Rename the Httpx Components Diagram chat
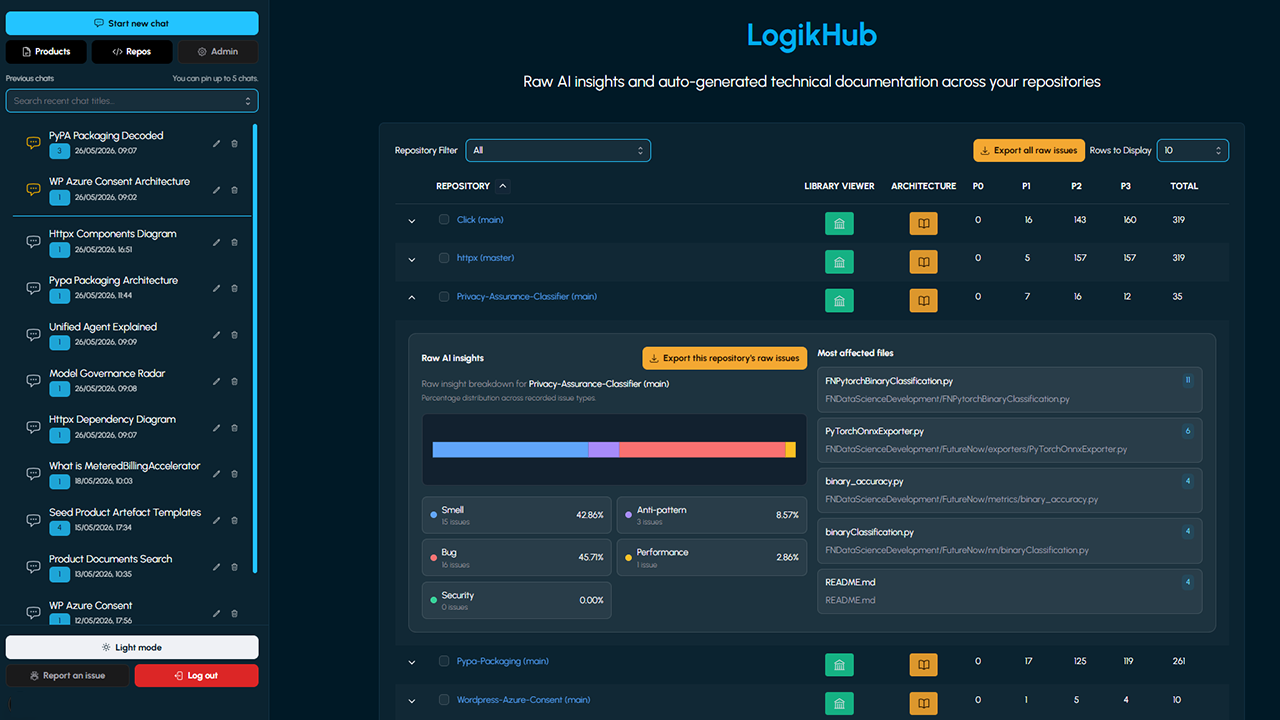Viewport: 1280px width, 720px height. click(x=217, y=242)
